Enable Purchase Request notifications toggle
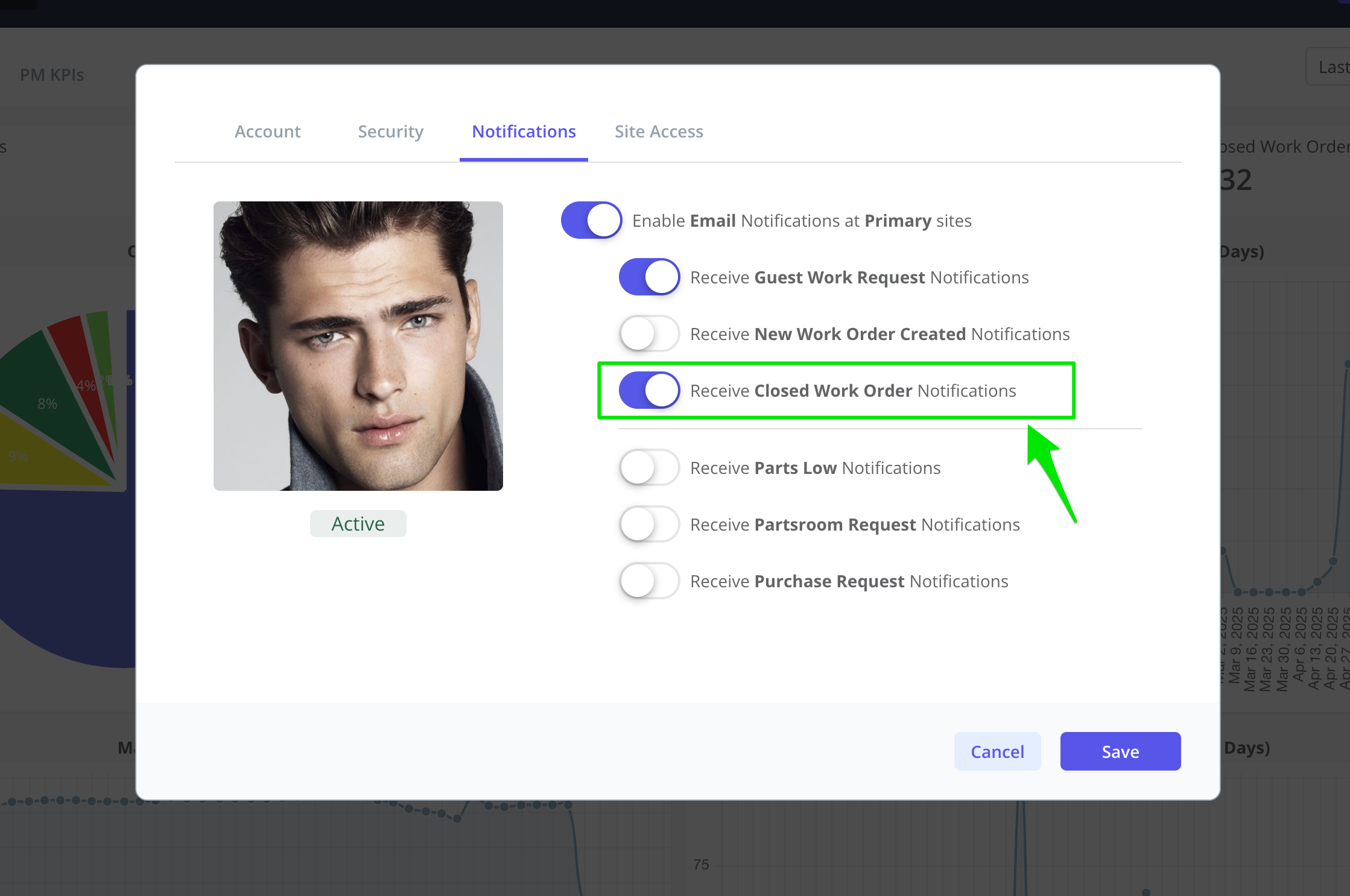This screenshot has width=1350, height=896. pyautogui.click(x=649, y=581)
